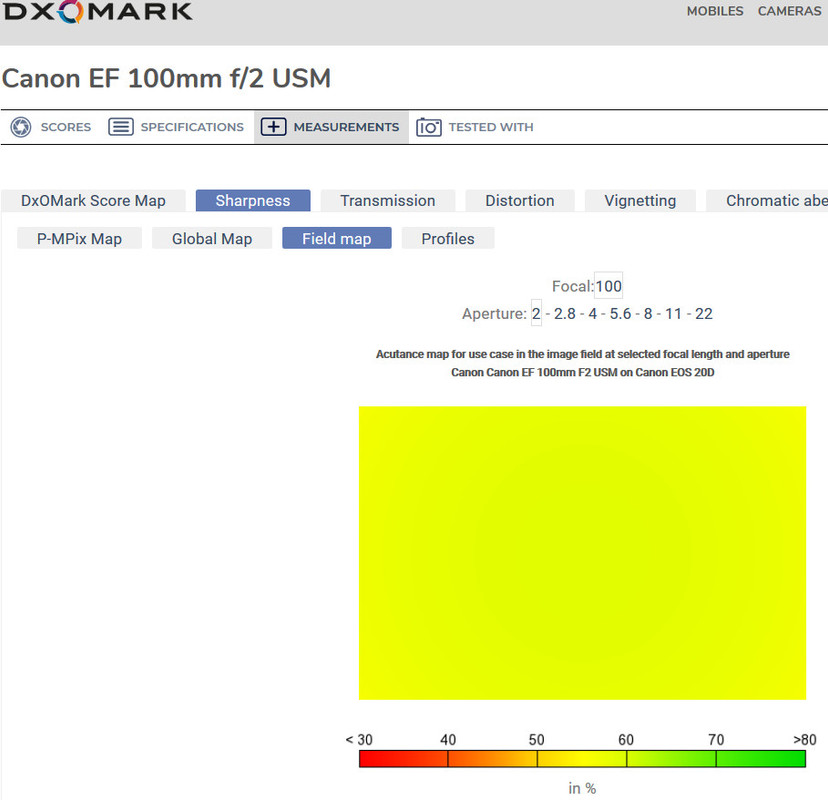Click the '>80' scale label

(x=805, y=739)
